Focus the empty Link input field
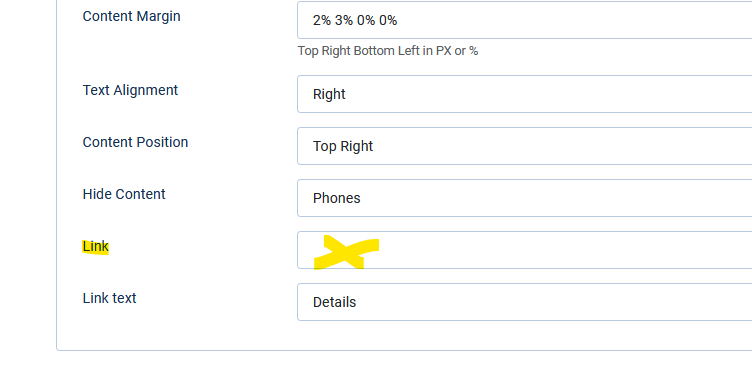Screen dimensions: 752x367 tap(525, 250)
